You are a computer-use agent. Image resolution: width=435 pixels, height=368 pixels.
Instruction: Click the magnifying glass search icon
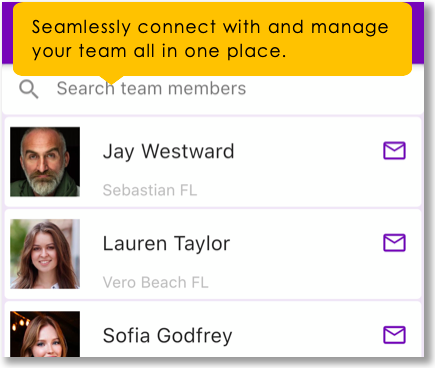(29, 89)
